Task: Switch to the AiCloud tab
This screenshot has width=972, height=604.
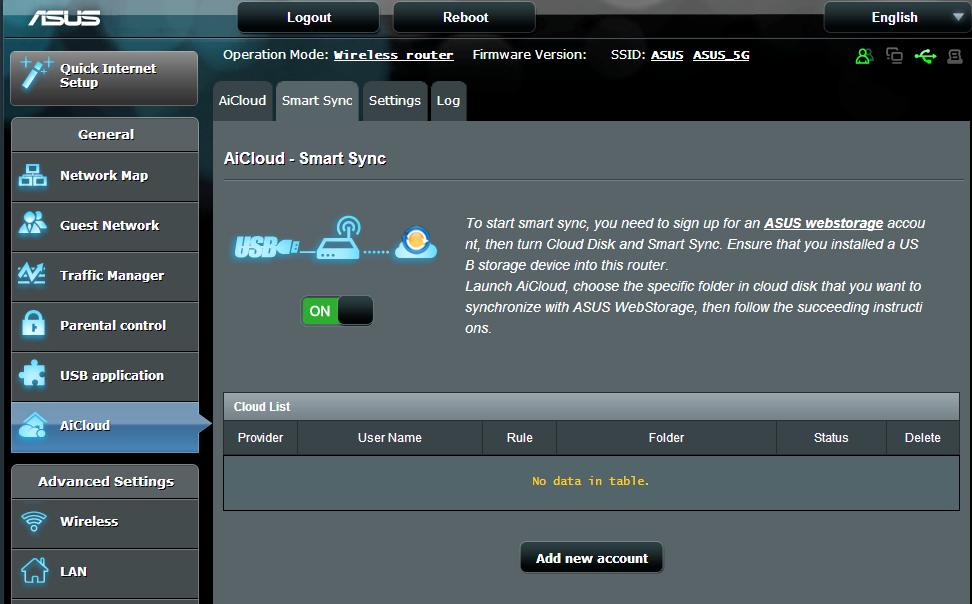Action: point(242,100)
